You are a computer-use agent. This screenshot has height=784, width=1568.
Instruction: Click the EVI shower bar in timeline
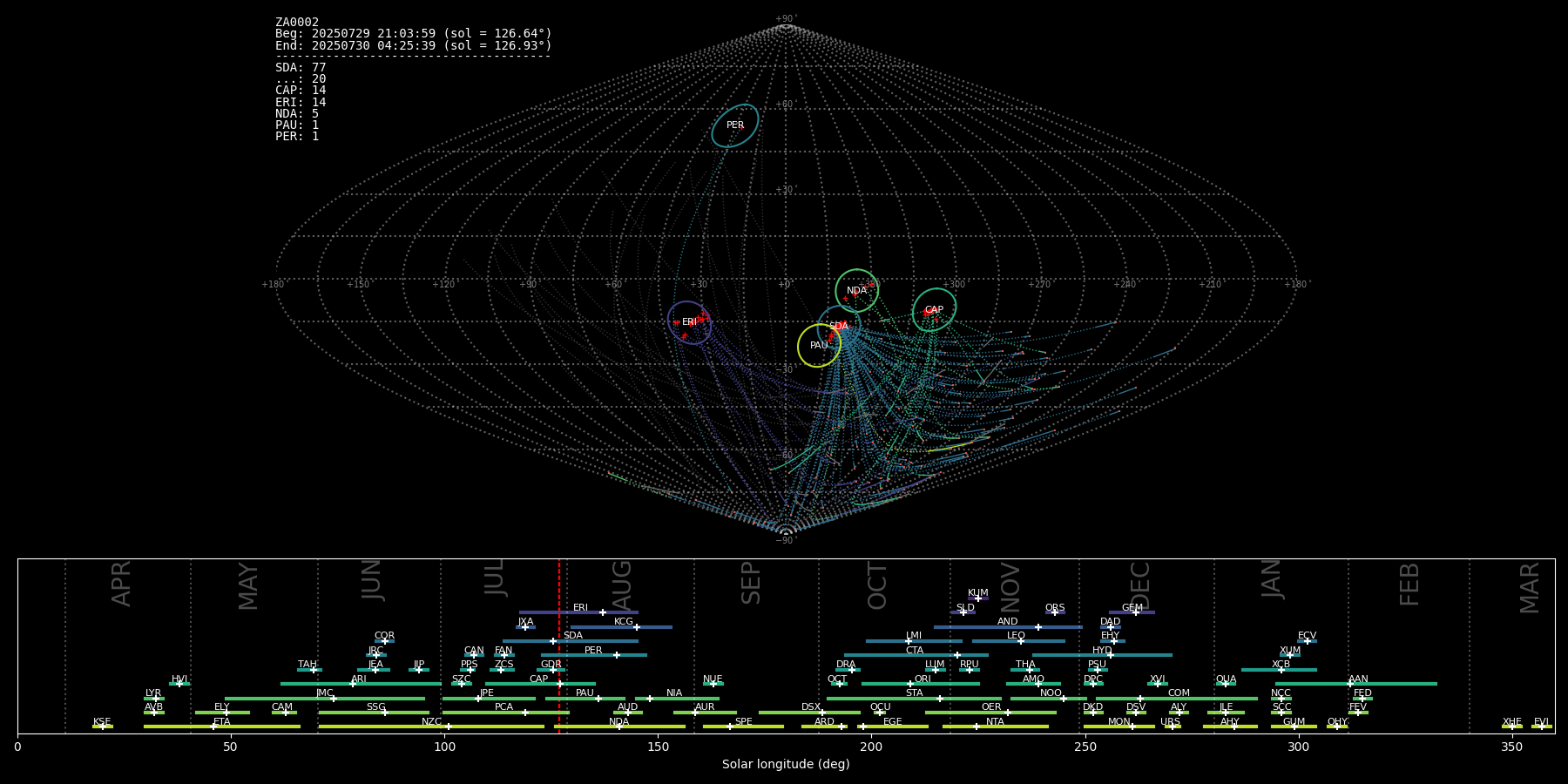pos(1542,727)
